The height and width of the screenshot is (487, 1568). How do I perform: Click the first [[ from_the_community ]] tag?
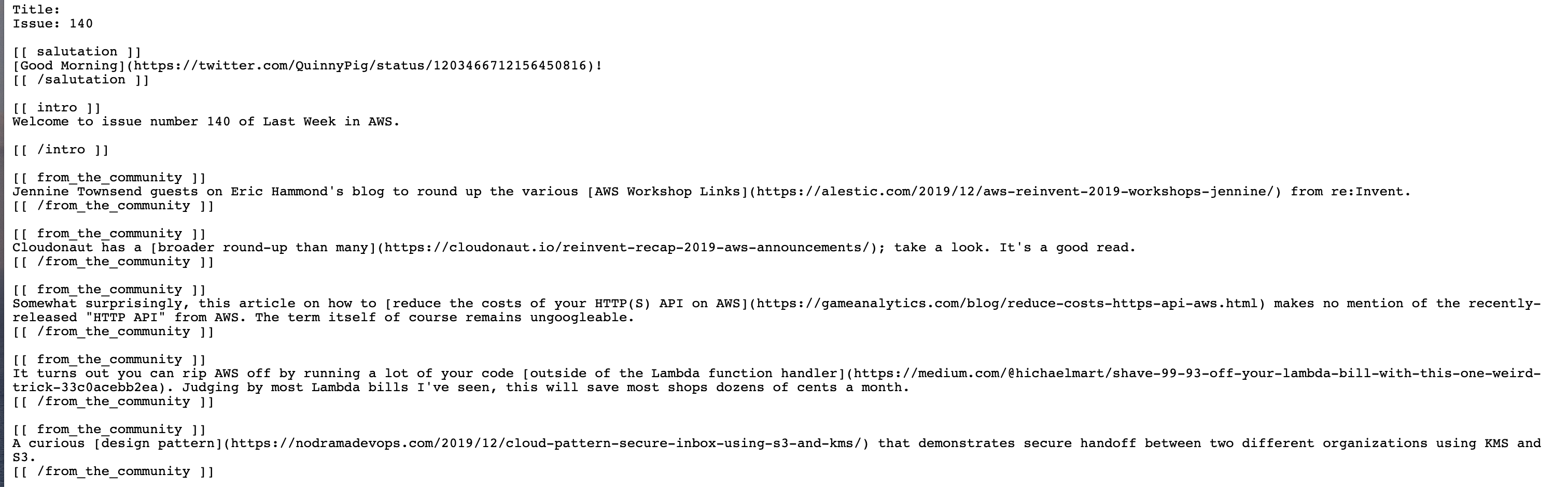(109, 178)
